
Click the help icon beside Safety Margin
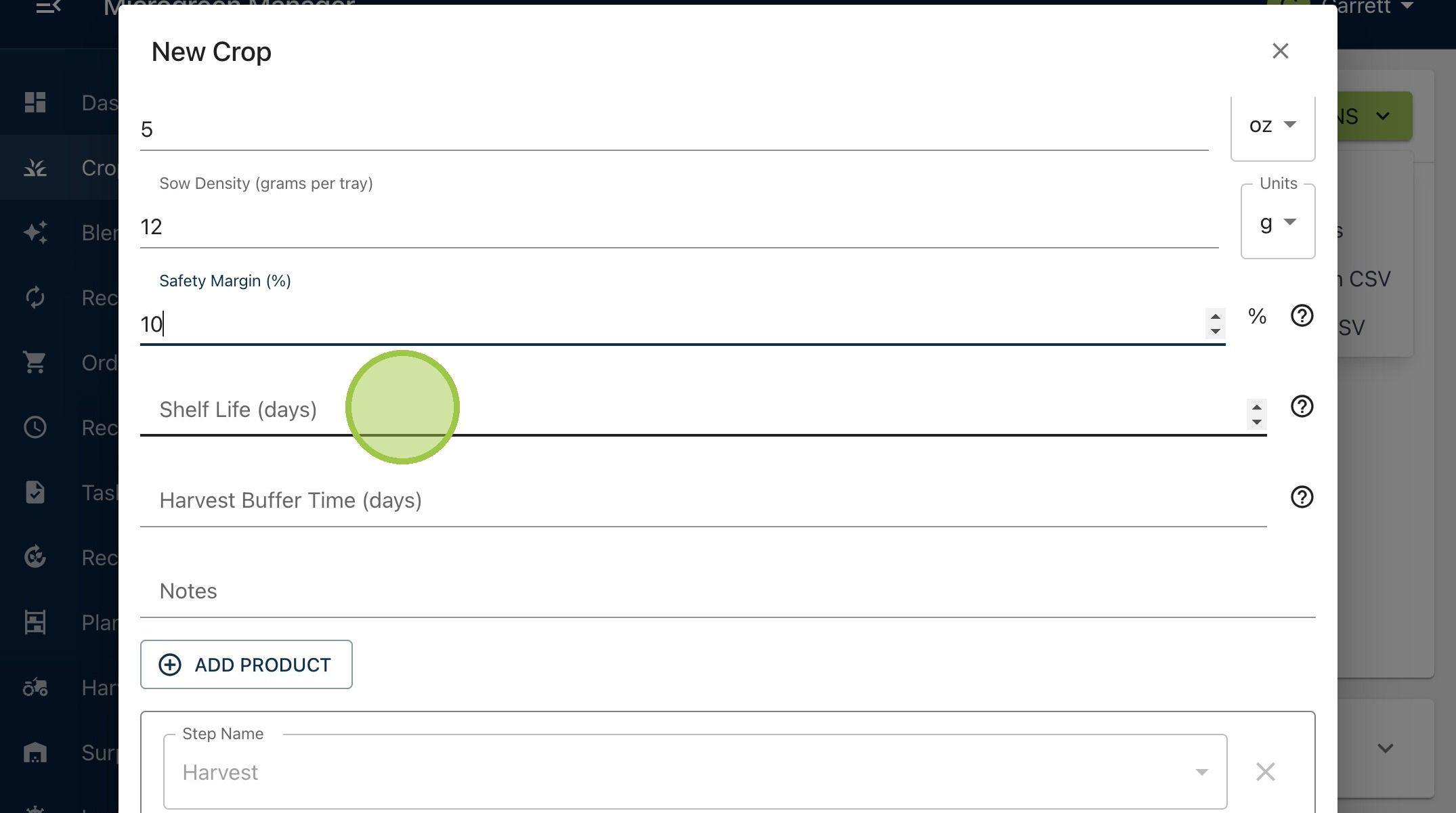(1302, 315)
